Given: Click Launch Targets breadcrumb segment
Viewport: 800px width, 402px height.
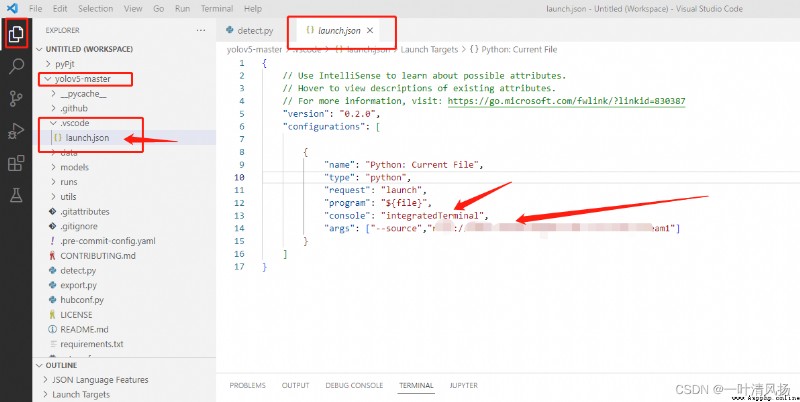Looking at the screenshot, I should pyautogui.click(x=429, y=49).
